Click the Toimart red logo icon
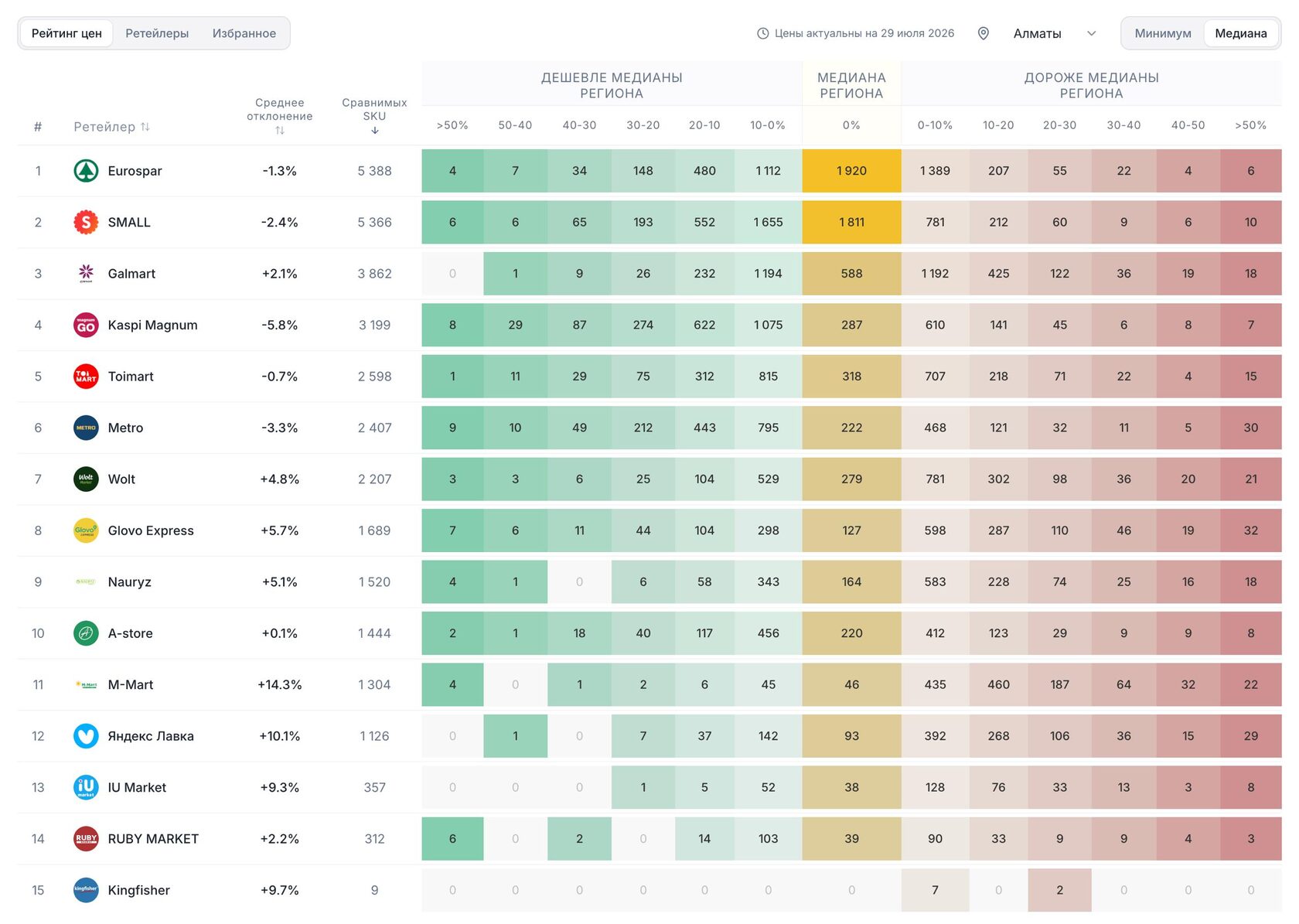This screenshot has height=924, width=1299. (x=86, y=377)
